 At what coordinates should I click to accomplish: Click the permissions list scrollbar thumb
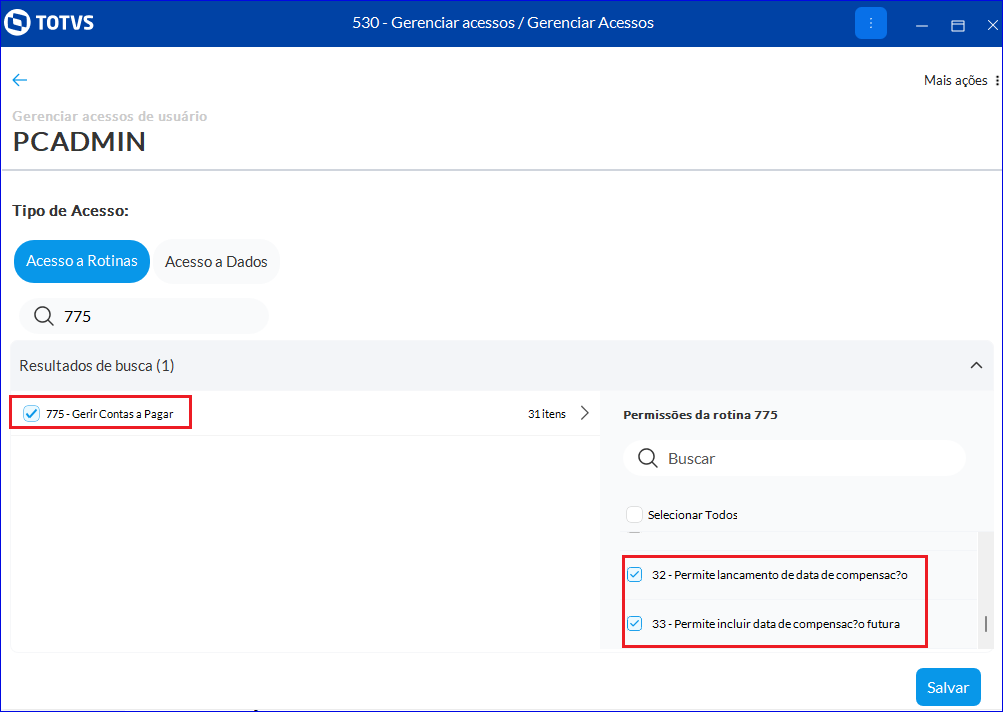pyautogui.click(x=985, y=624)
